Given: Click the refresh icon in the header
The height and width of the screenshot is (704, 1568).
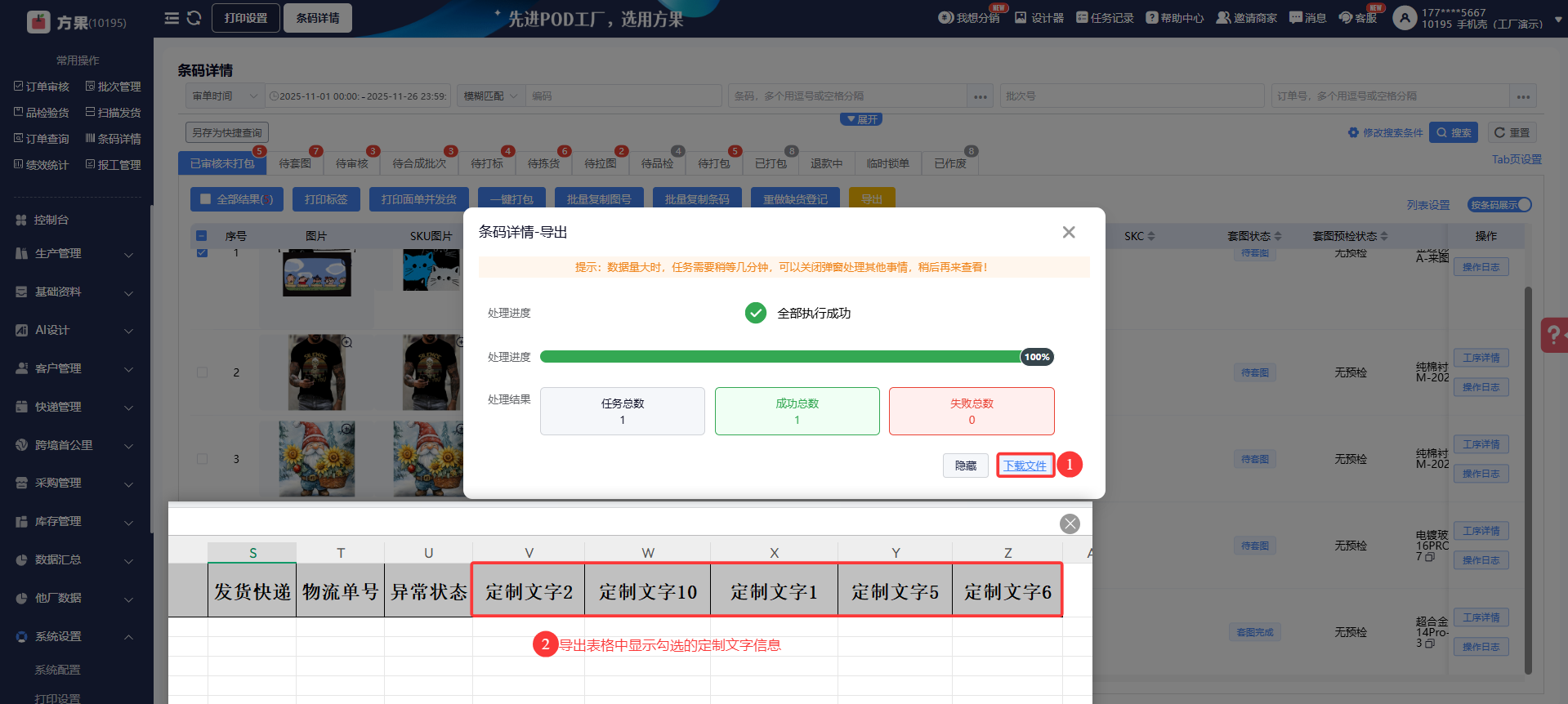Looking at the screenshot, I should (194, 18).
